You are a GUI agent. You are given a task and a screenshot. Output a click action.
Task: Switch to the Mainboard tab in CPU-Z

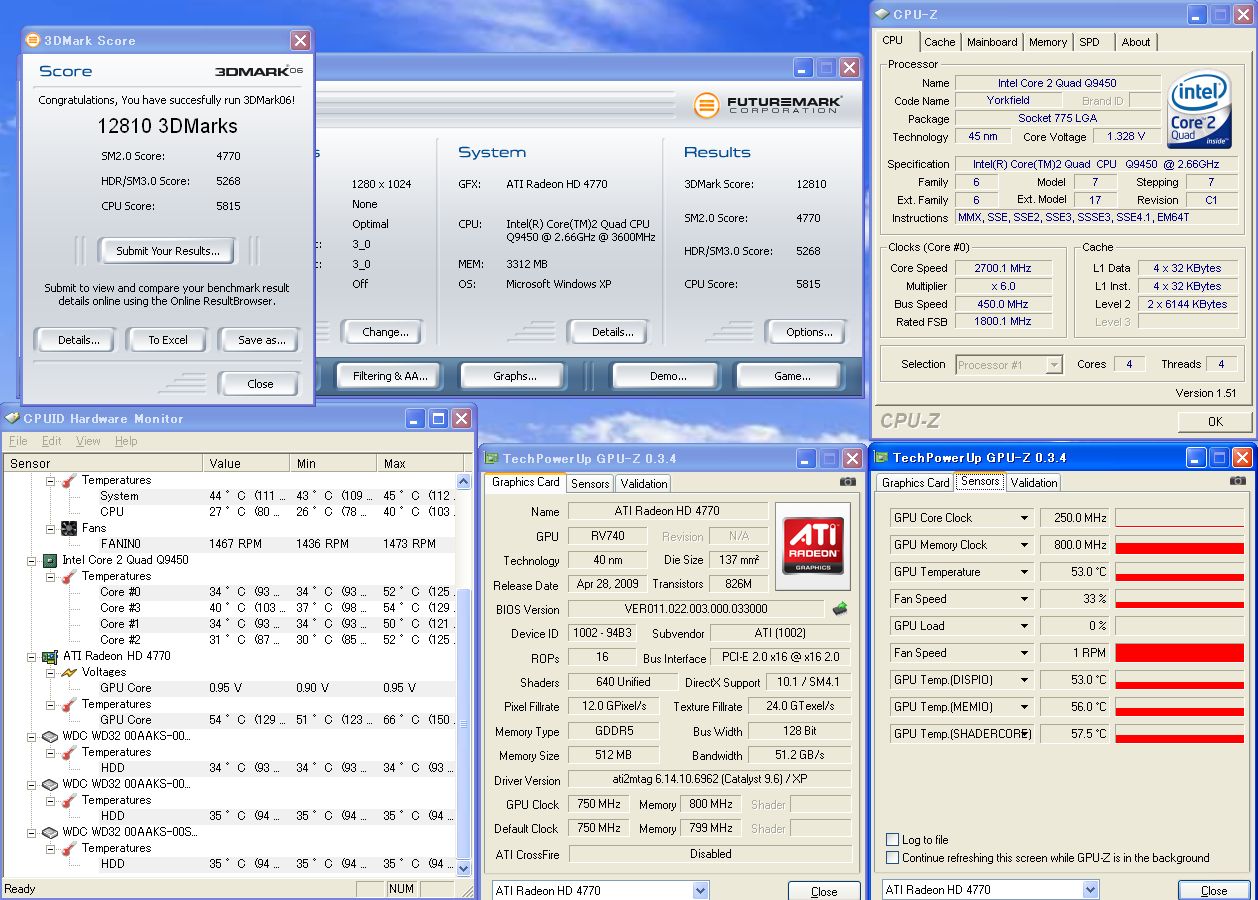tap(991, 42)
